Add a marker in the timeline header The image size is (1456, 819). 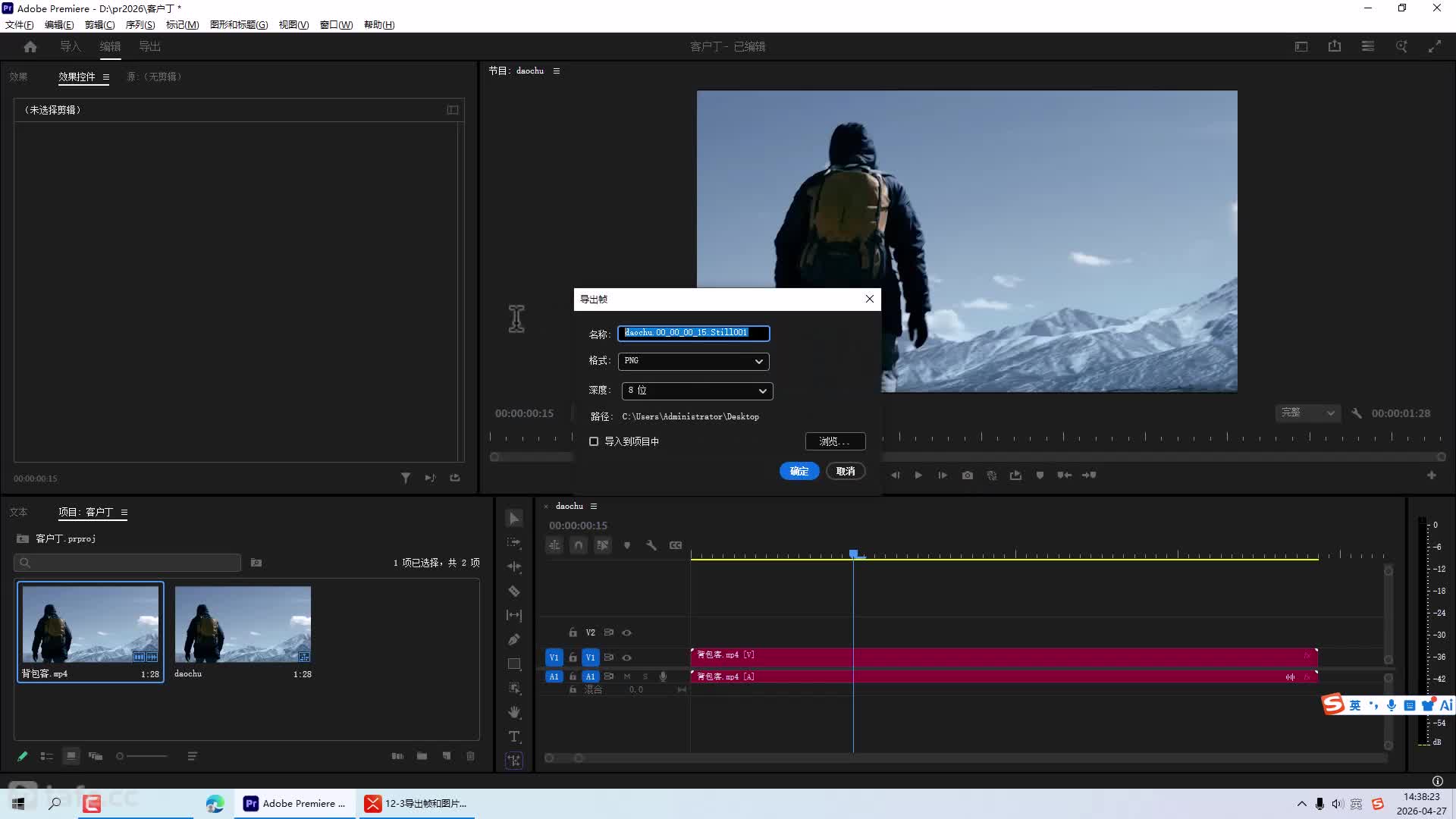627,545
